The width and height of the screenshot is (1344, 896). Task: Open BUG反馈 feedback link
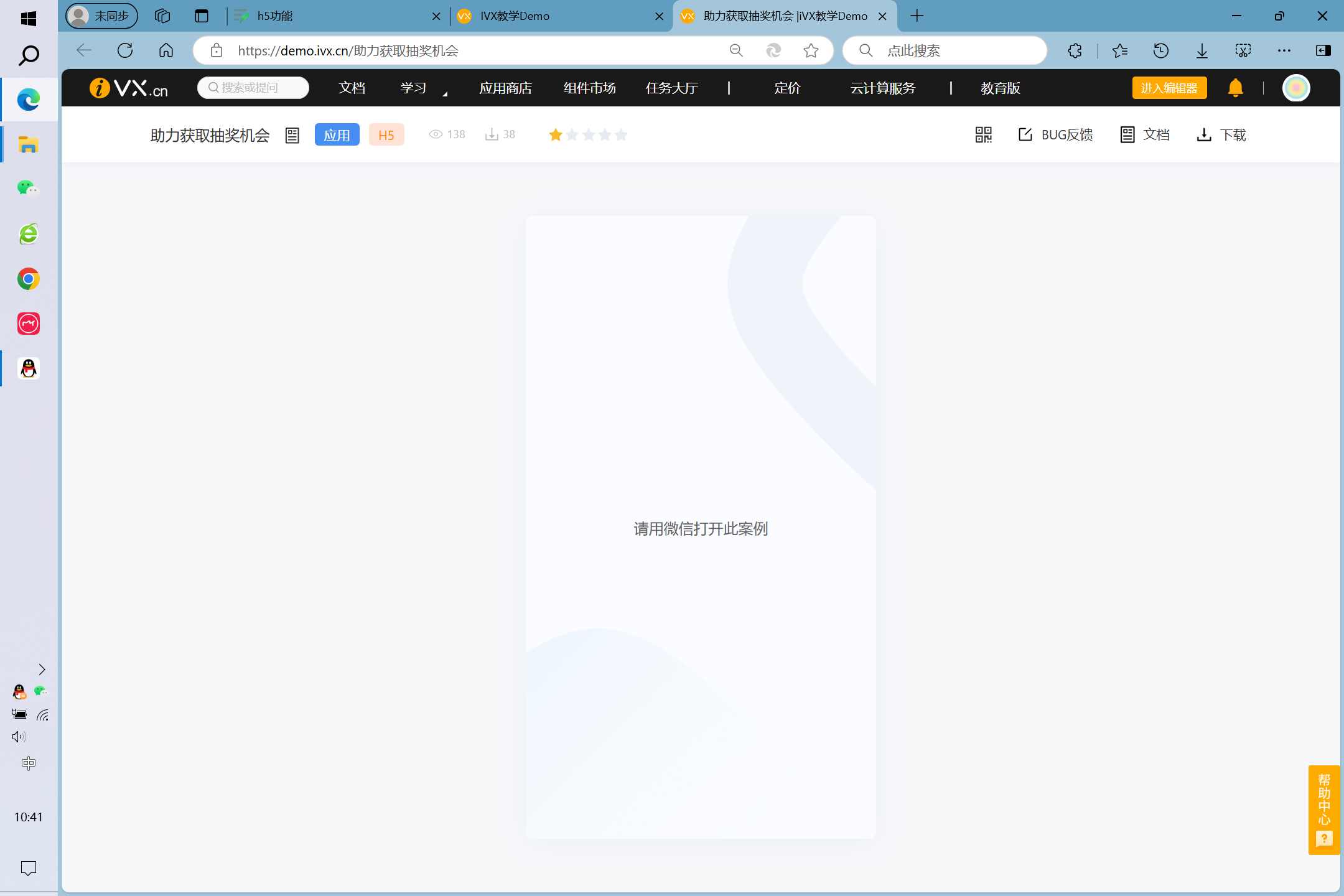pos(1055,134)
